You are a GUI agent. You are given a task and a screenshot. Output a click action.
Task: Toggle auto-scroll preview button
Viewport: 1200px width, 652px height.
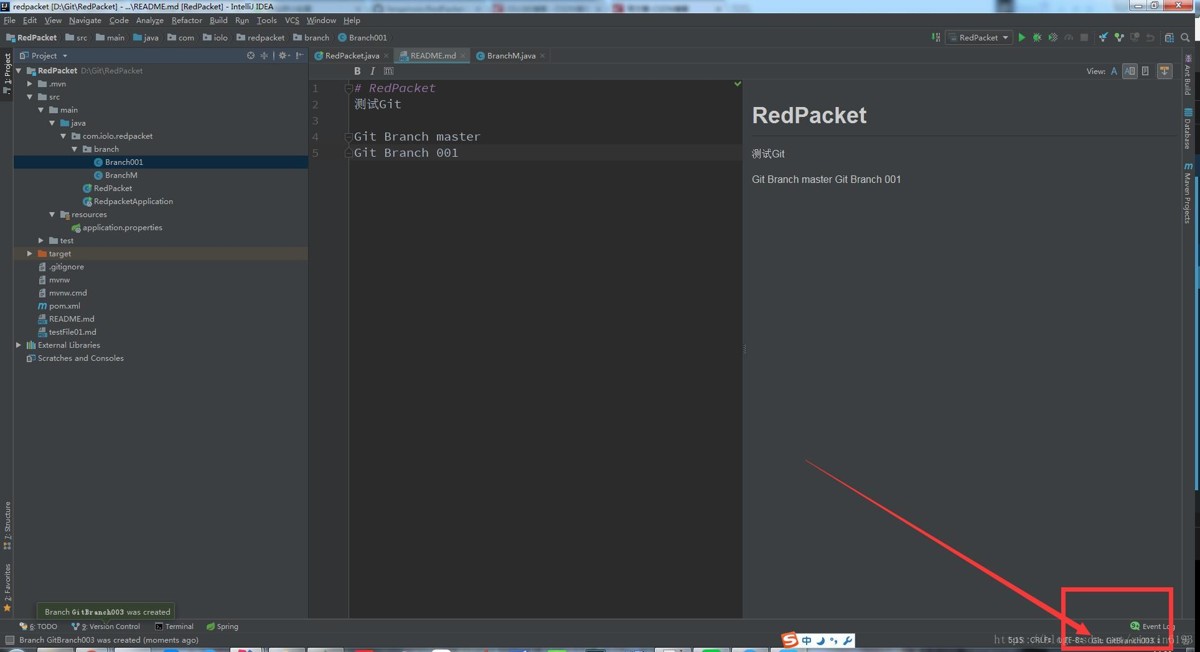(x=1164, y=71)
